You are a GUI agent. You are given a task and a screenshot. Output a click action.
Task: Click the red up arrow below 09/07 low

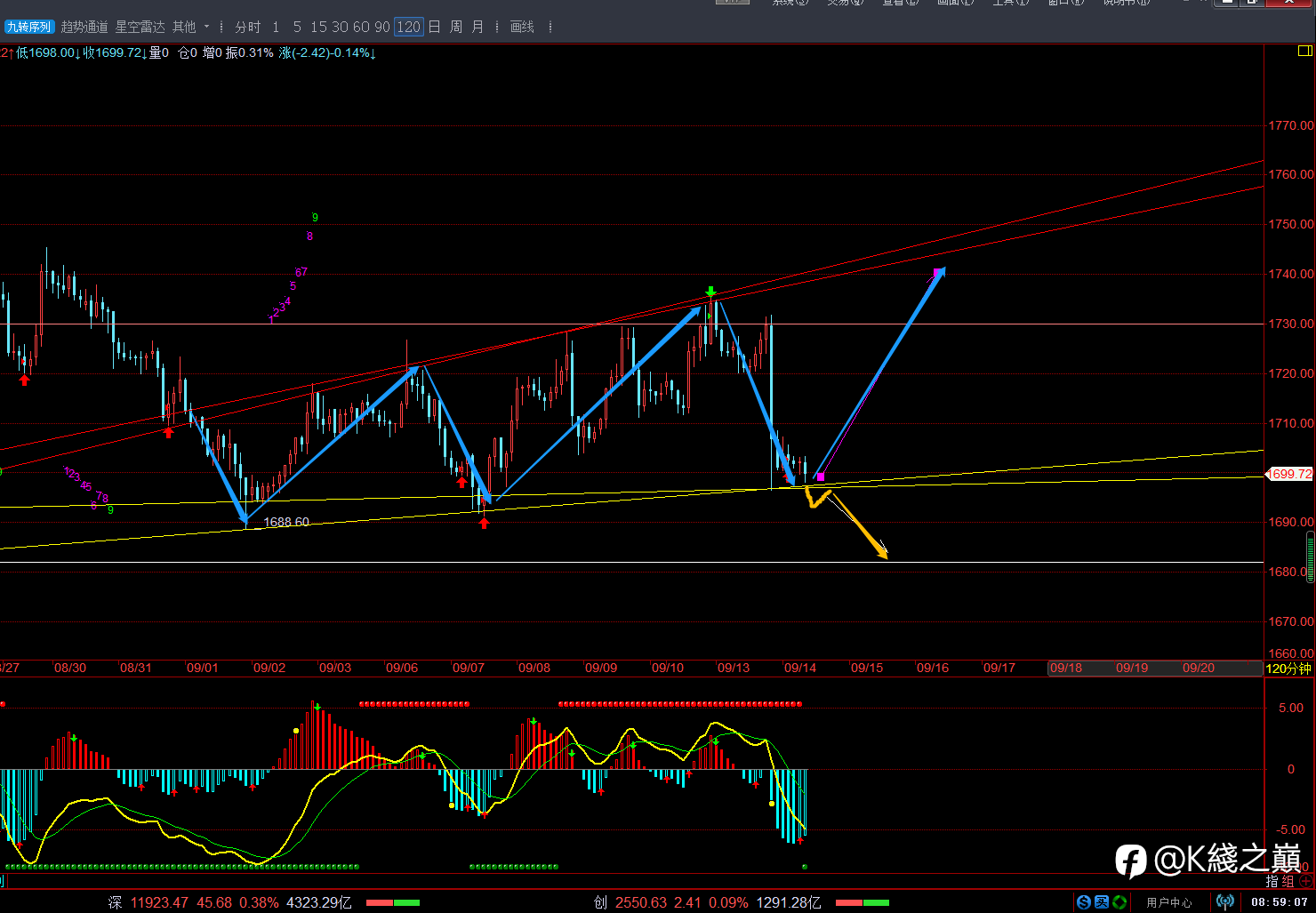point(484,523)
